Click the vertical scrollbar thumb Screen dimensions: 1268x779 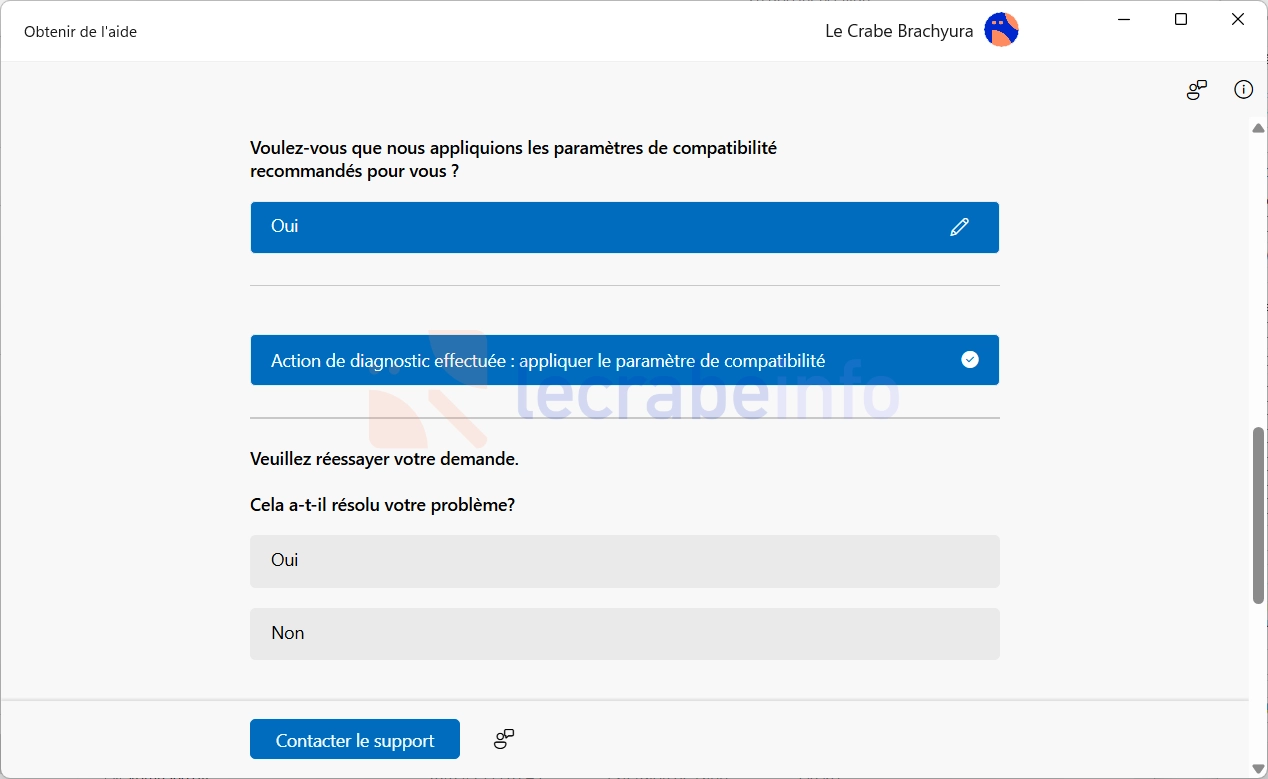[x=1258, y=515]
